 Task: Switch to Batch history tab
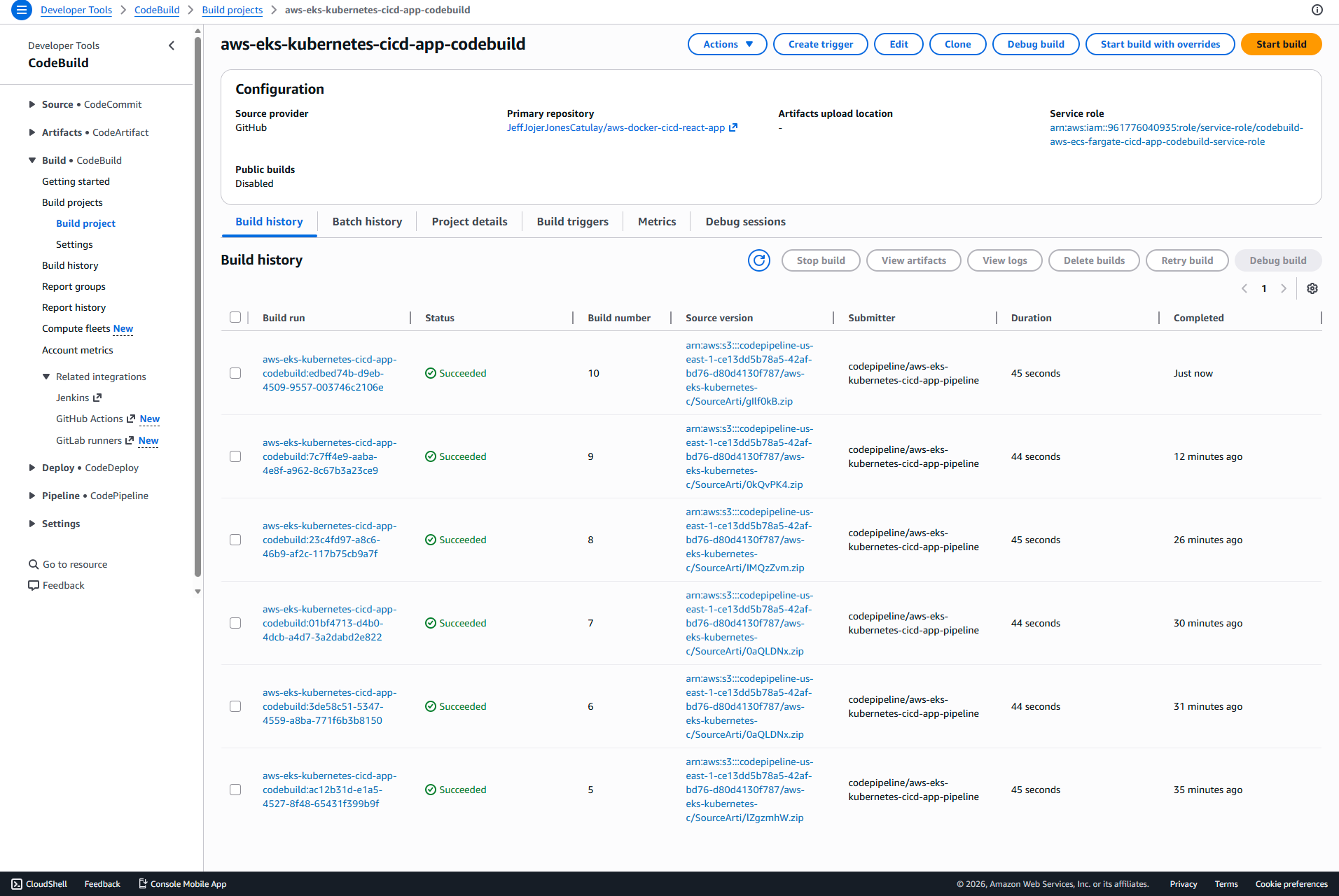coord(367,221)
